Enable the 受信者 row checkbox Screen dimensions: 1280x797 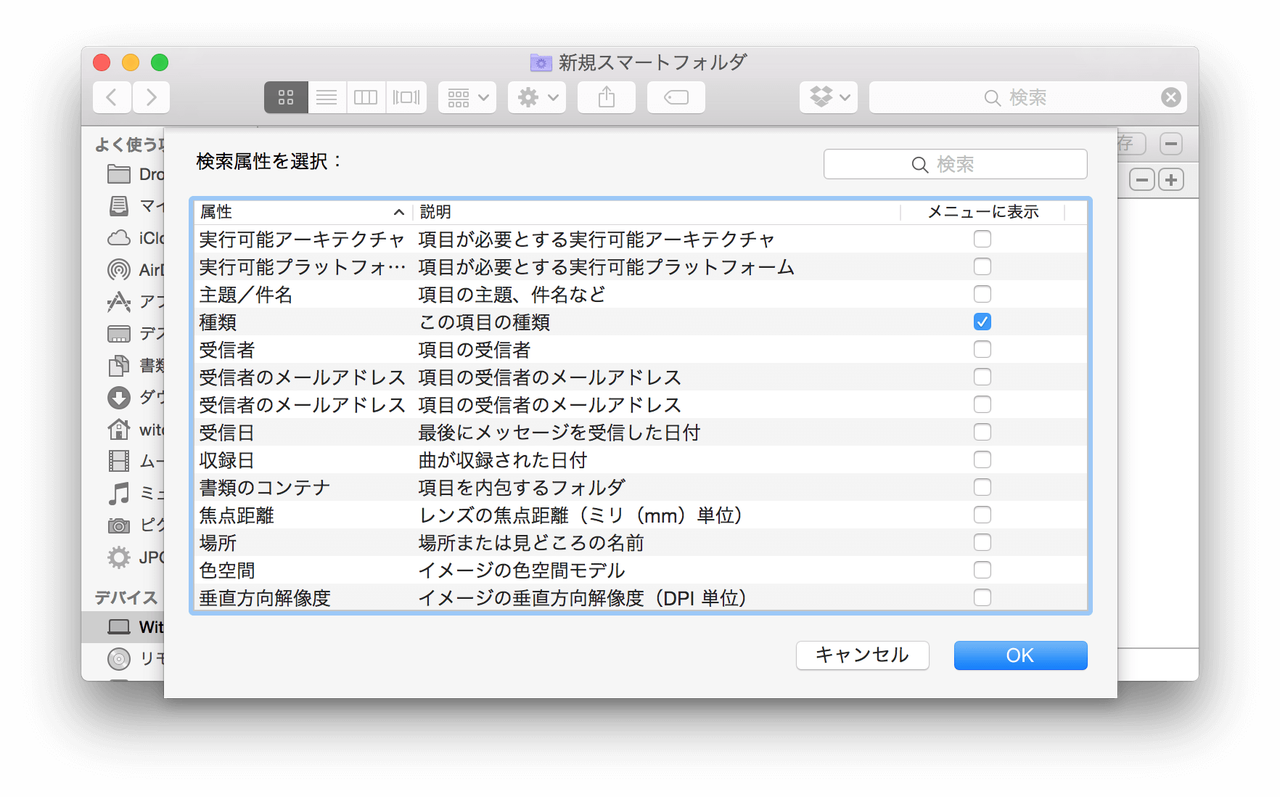pos(982,349)
